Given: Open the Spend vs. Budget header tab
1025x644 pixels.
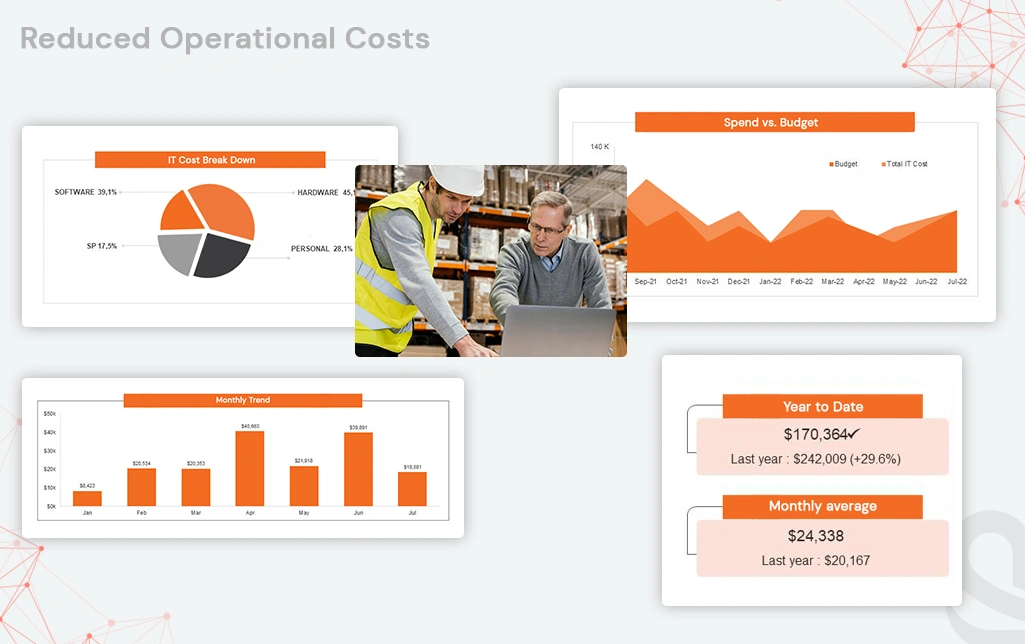Looking at the screenshot, I should pos(774,121).
